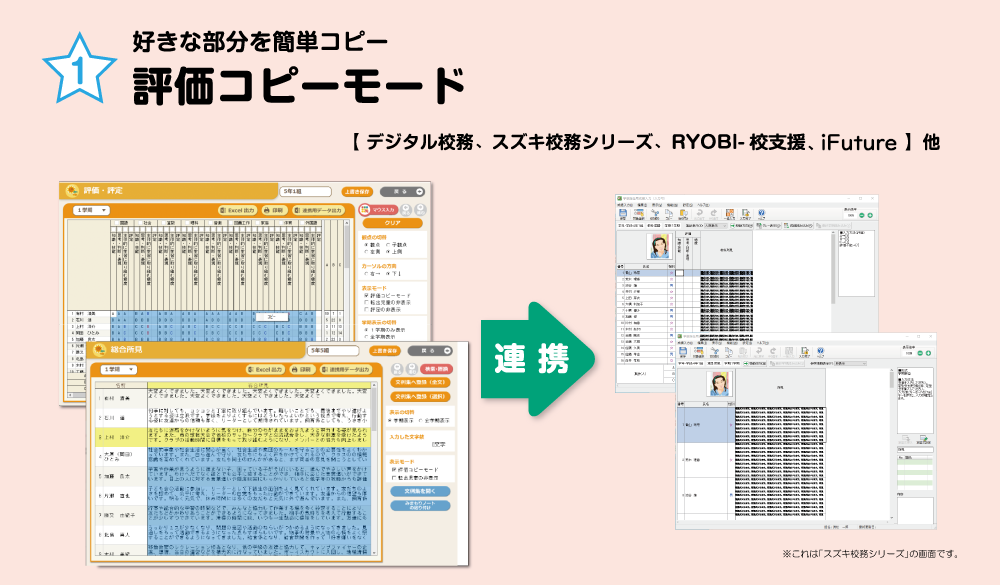The image size is (1000, 585).
Task: Tick 転出児童の非表示 in 評価・評定 window
Action: pos(366,302)
